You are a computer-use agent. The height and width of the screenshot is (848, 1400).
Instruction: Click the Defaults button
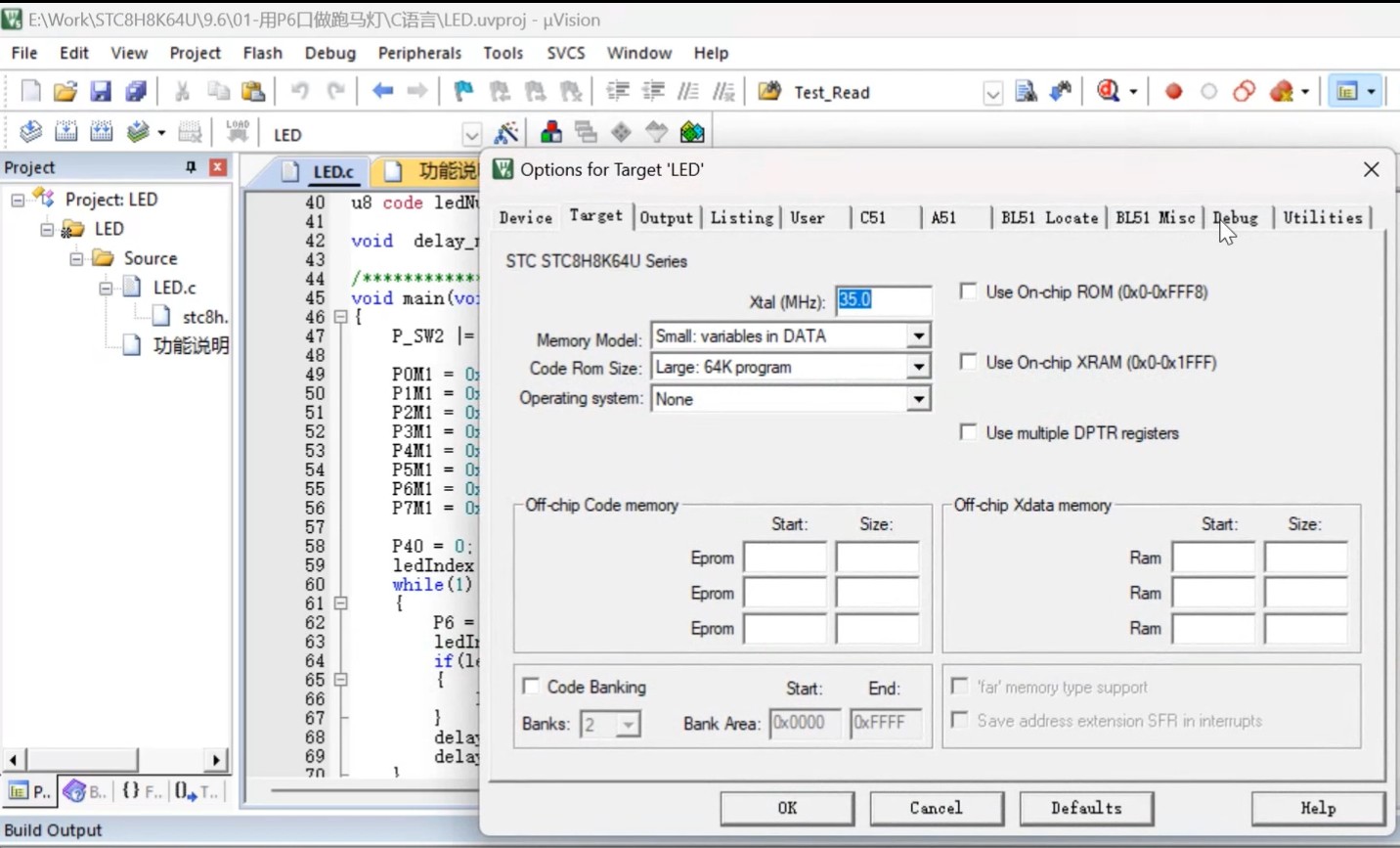click(1086, 809)
